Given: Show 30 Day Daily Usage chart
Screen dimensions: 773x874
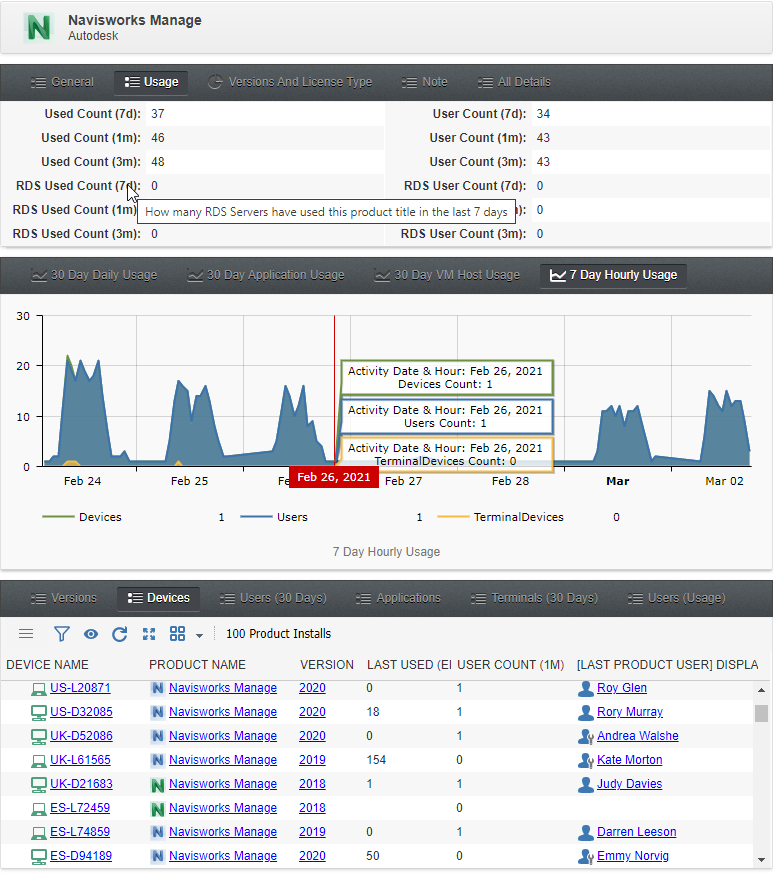Looking at the screenshot, I should click(94, 275).
